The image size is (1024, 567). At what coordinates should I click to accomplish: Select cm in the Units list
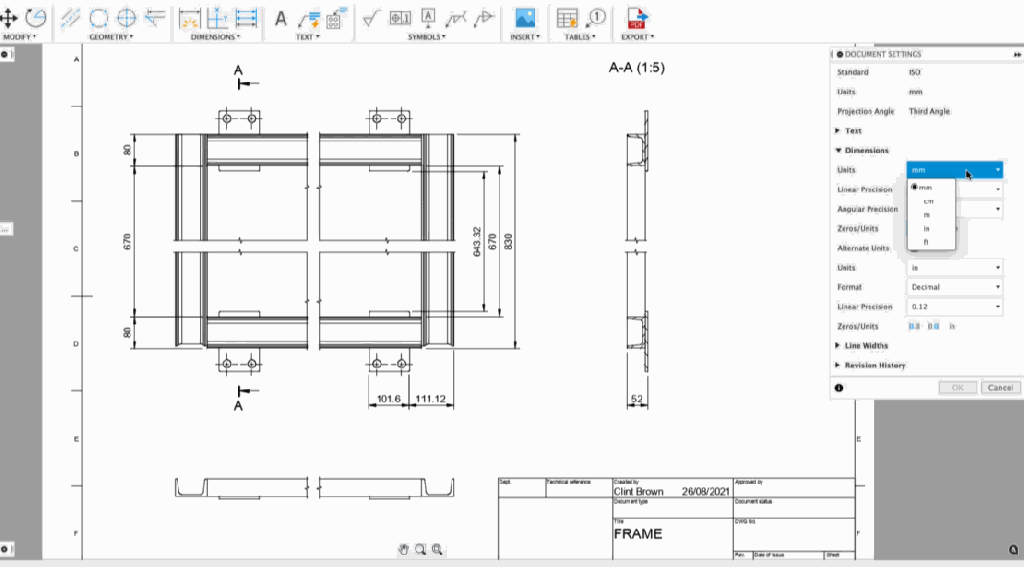pyautogui.click(x=928, y=201)
